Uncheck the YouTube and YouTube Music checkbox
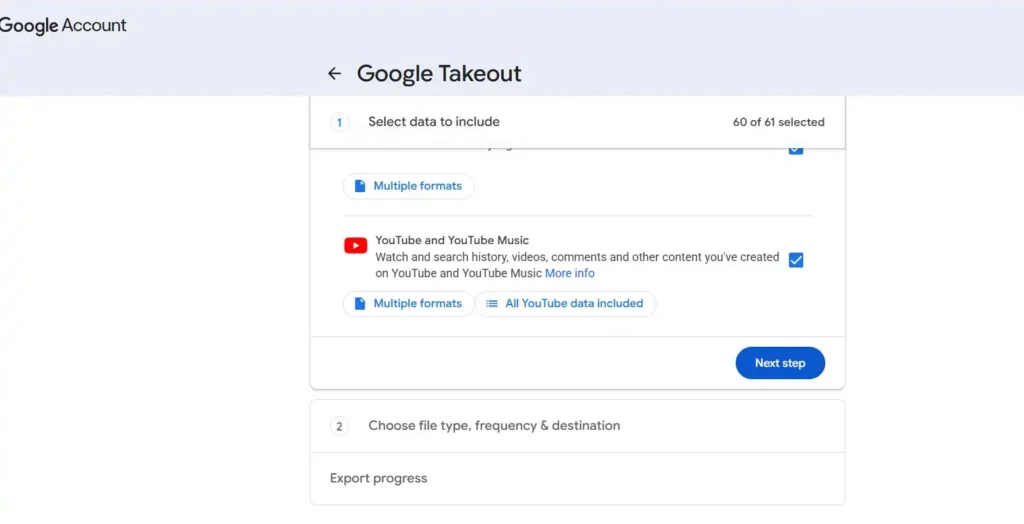1024x524 pixels. [x=795, y=260]
